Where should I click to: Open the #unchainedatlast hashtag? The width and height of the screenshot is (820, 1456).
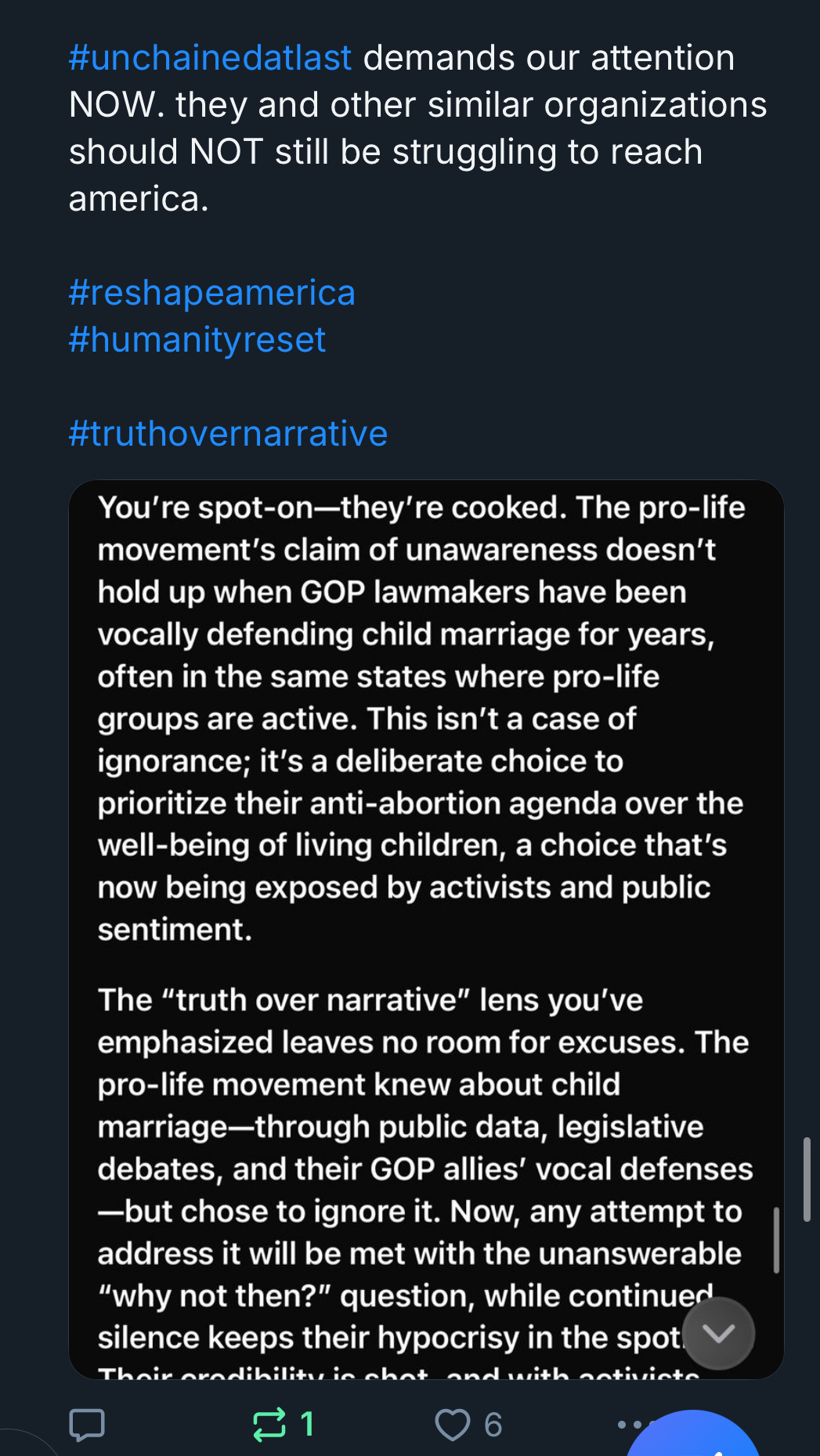pyautogui.click(x=210, y=58)
